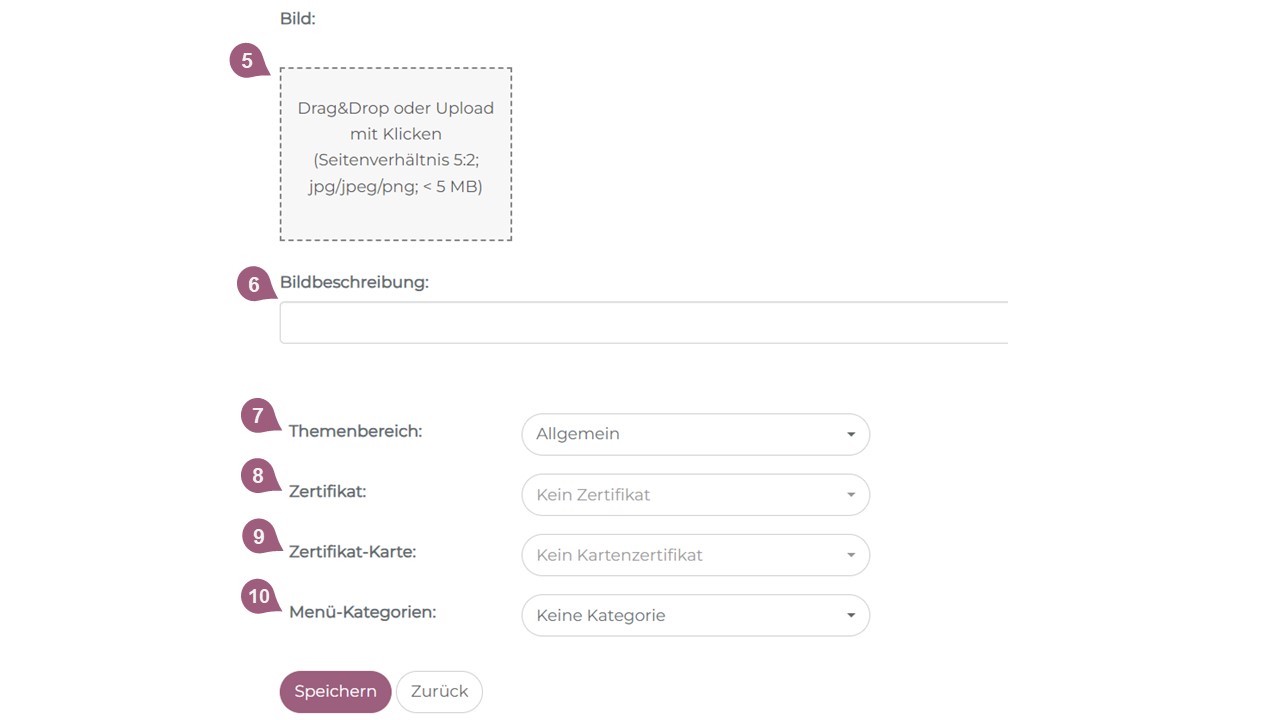Click the Zertifikat label text
This screenshot has height=720, width=1280.
tap(327, 491)
